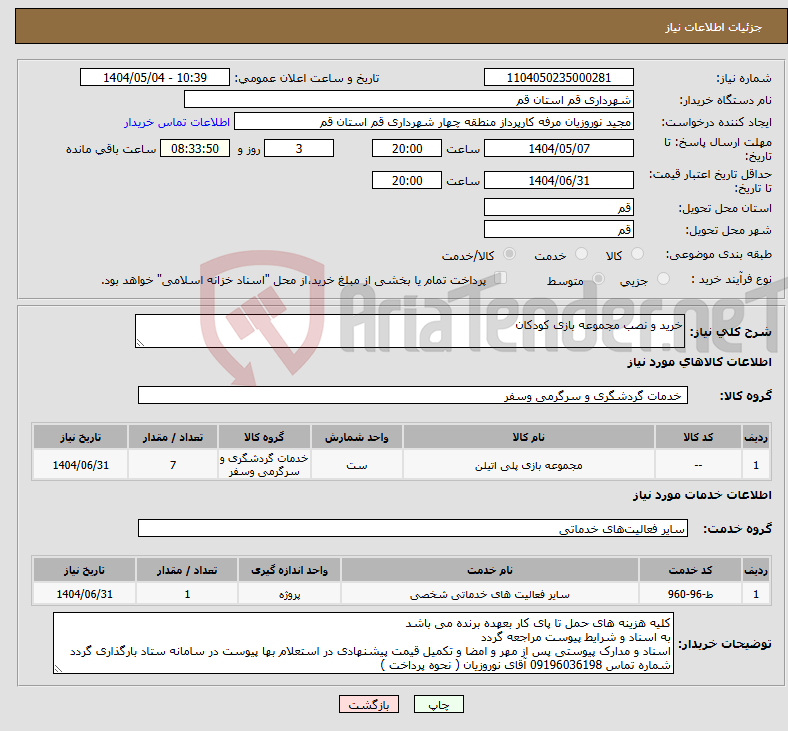The image size is (788, 731).
Task: Click goods table header نام کالا
Action: coord(528,437)
